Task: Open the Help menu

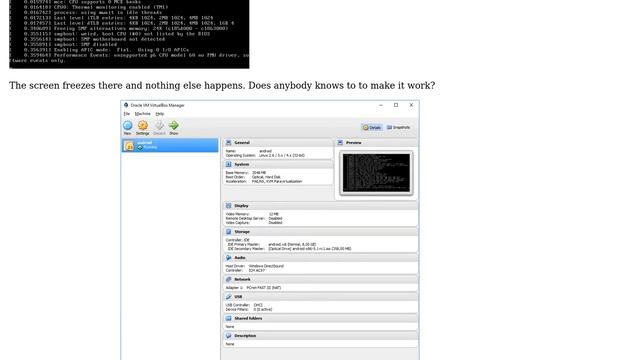Action: click(160, 114)
